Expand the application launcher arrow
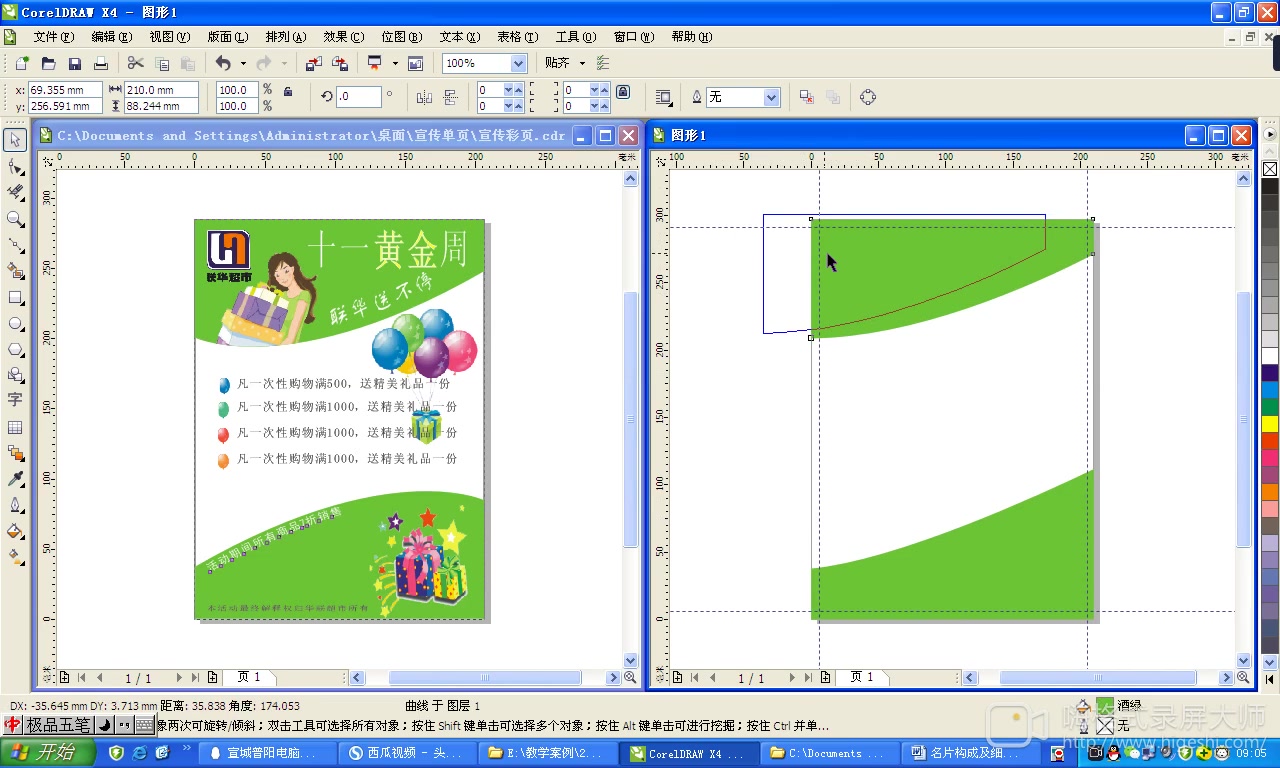Screen dimensions: 1280x768 pos(395,63)
